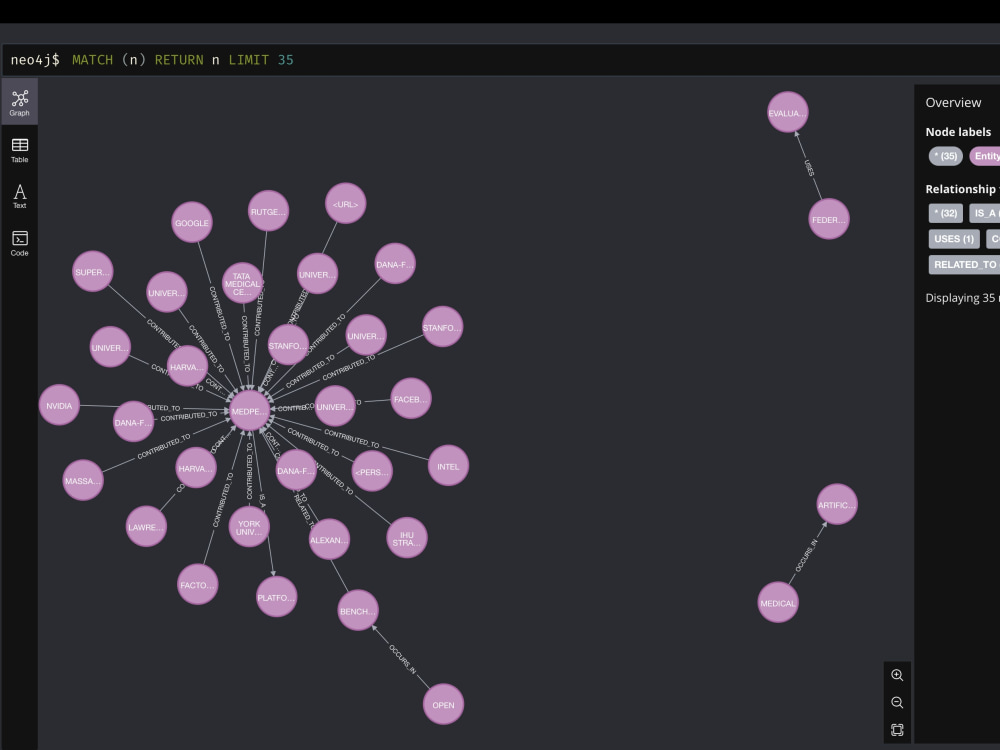Select the Entity node label chip
The image size is (1000, 750).
[985, 156]
